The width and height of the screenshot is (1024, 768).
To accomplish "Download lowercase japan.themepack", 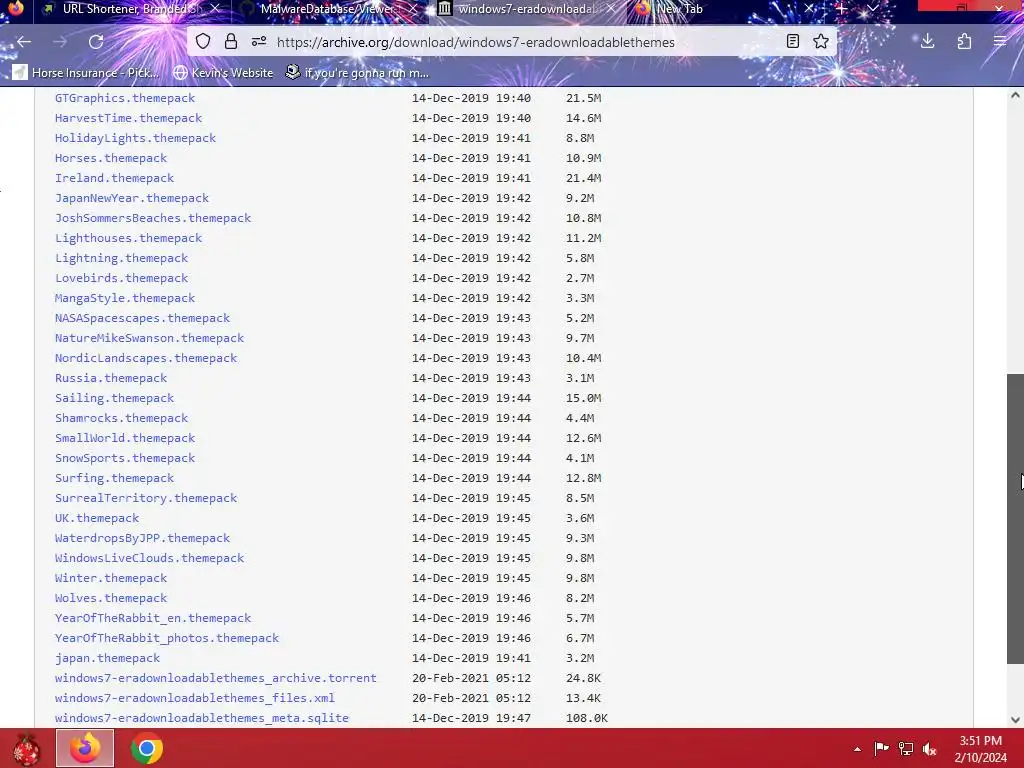I will click(x=107, y=658).
